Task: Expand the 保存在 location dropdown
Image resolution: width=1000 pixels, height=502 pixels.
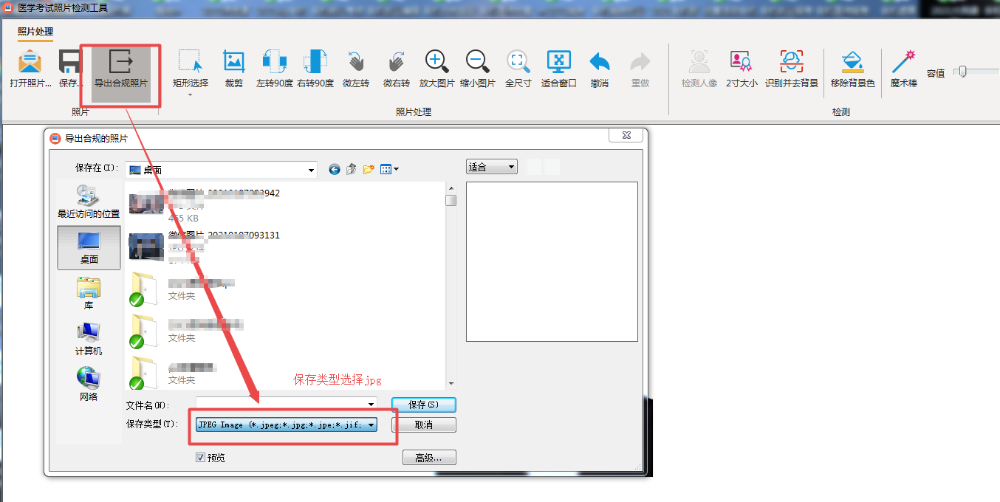Action: [311, 169]
